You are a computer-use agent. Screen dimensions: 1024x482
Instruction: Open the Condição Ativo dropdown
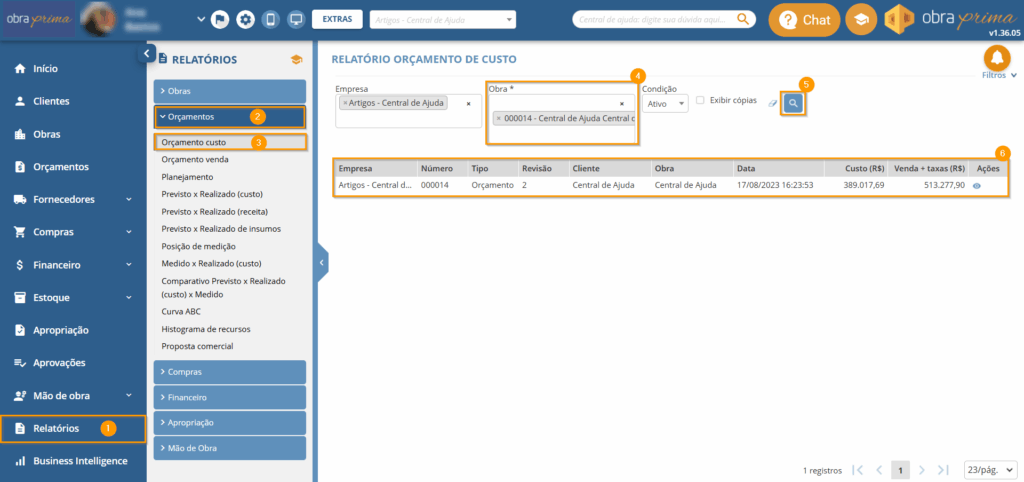click(x=665, y=103)
